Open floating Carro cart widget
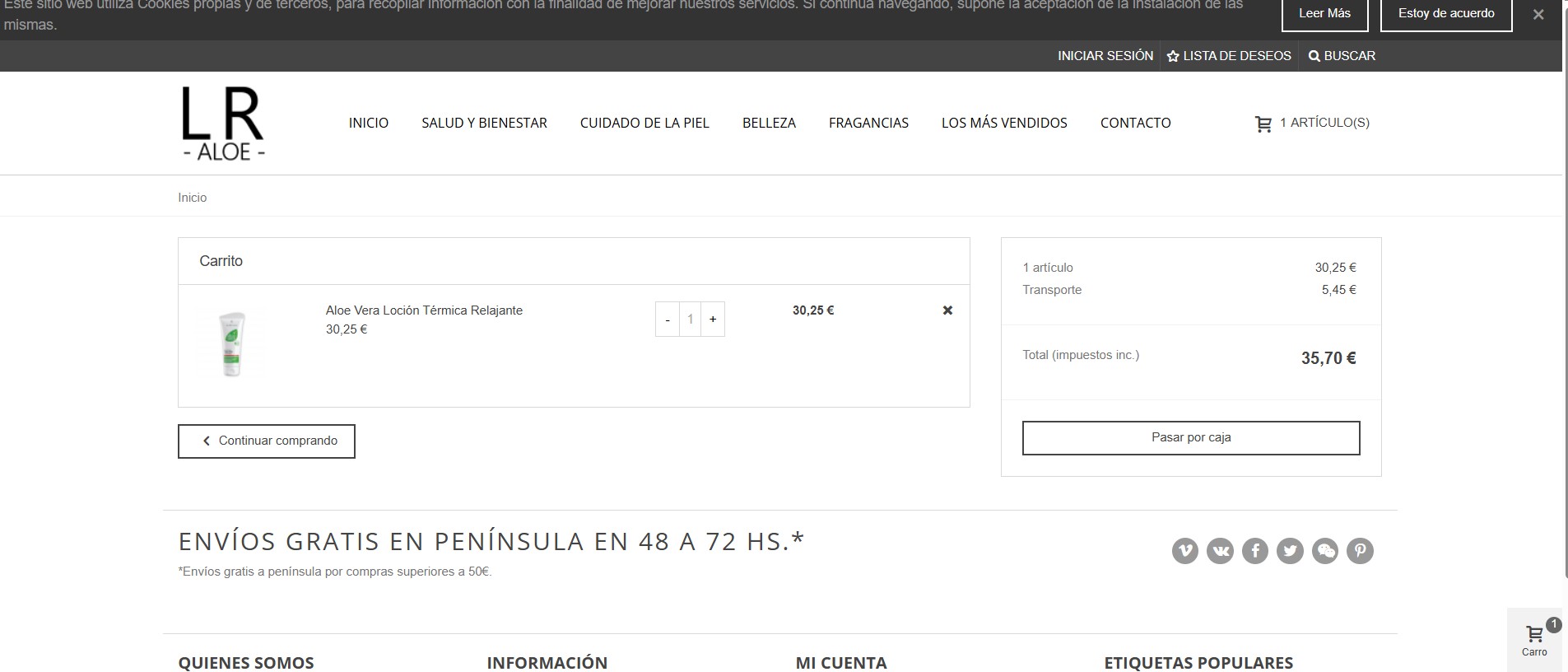This screenshot has height=672, width=1568. click(1534, 641)
